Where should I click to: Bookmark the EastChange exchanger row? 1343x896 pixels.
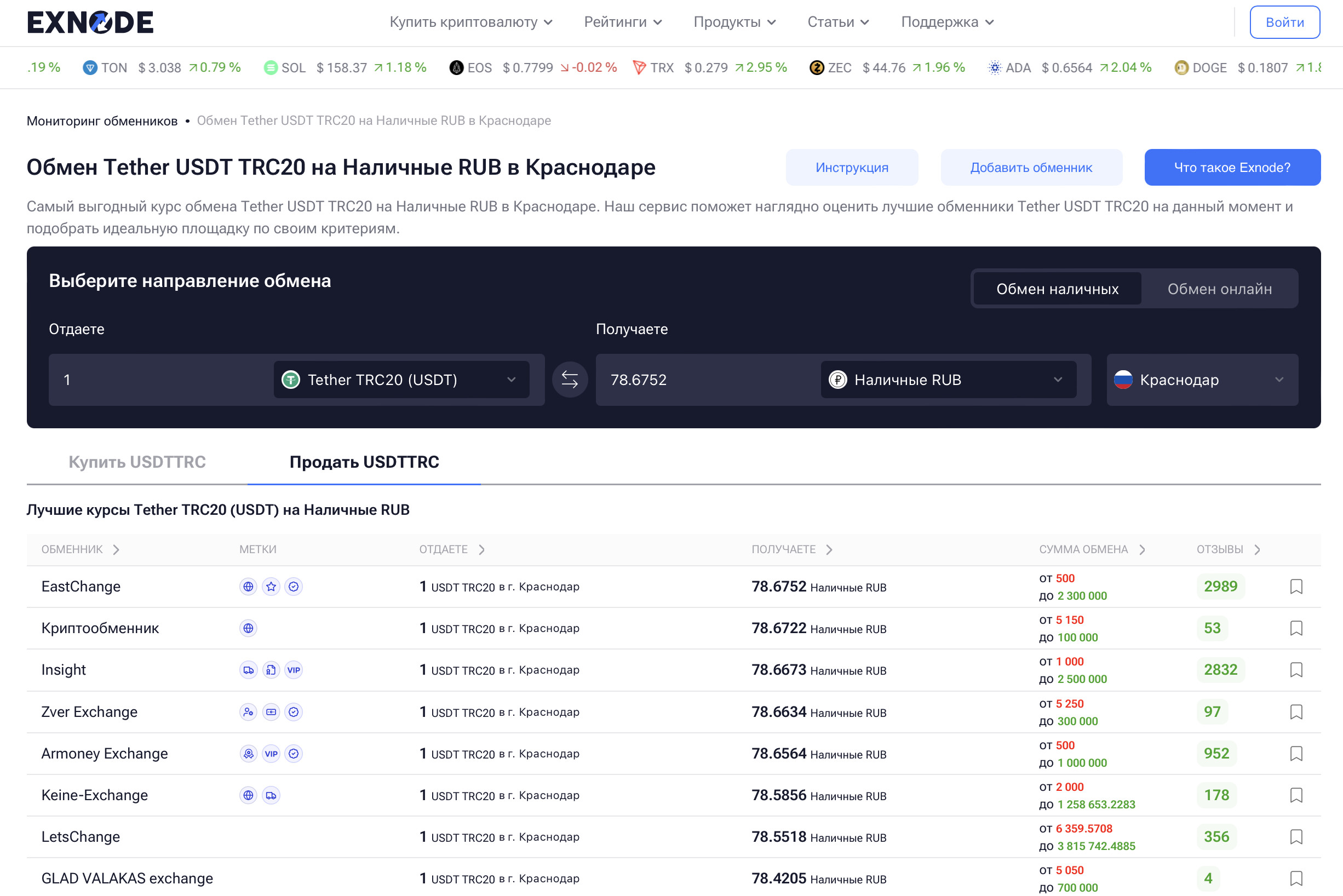pos(1295,586)
